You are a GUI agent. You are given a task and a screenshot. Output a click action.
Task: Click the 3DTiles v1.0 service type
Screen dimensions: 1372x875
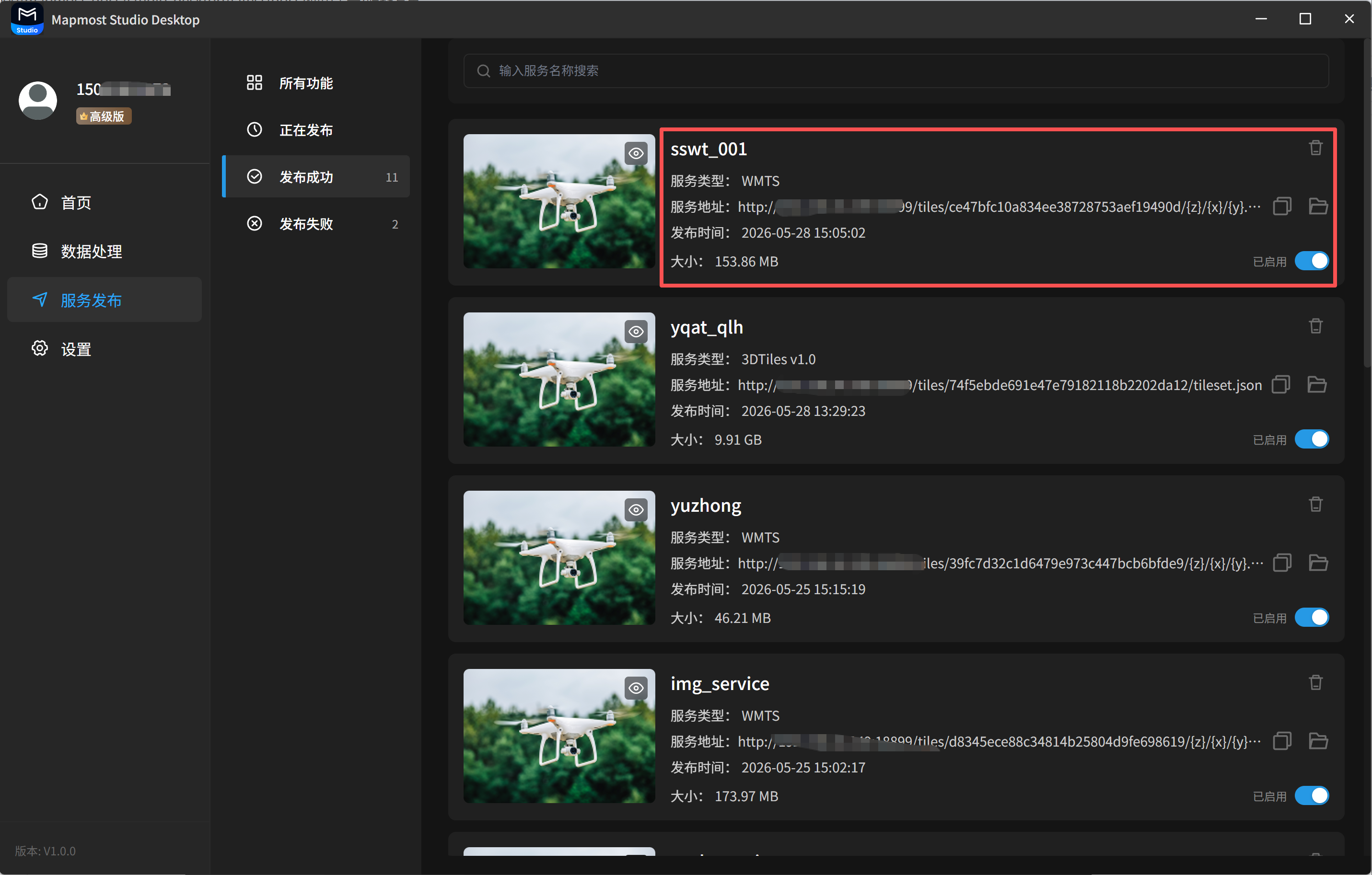(x=779, y=359)
